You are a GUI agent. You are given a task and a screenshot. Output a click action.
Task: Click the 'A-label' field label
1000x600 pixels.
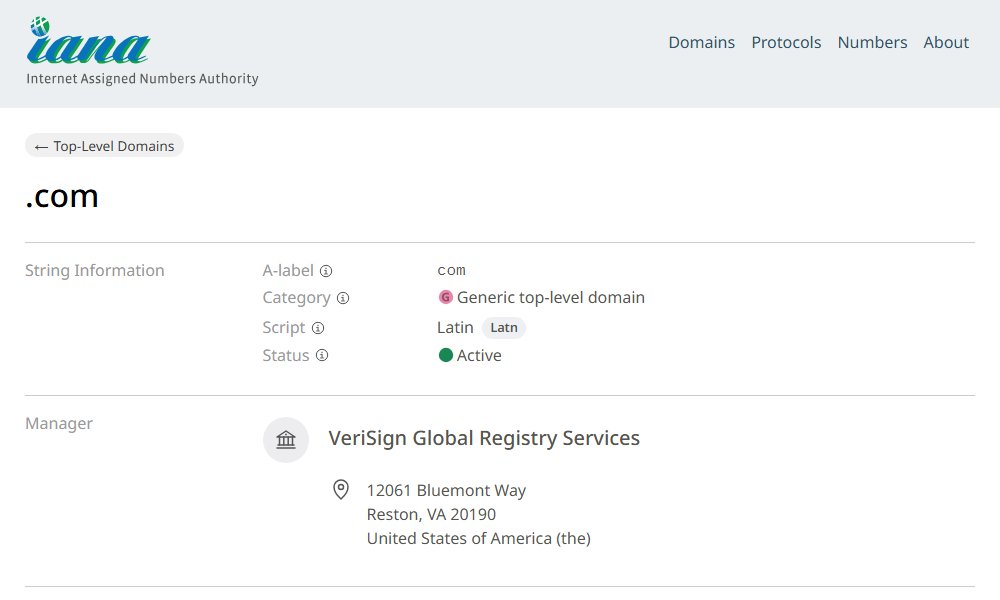(x=288, y=271)
